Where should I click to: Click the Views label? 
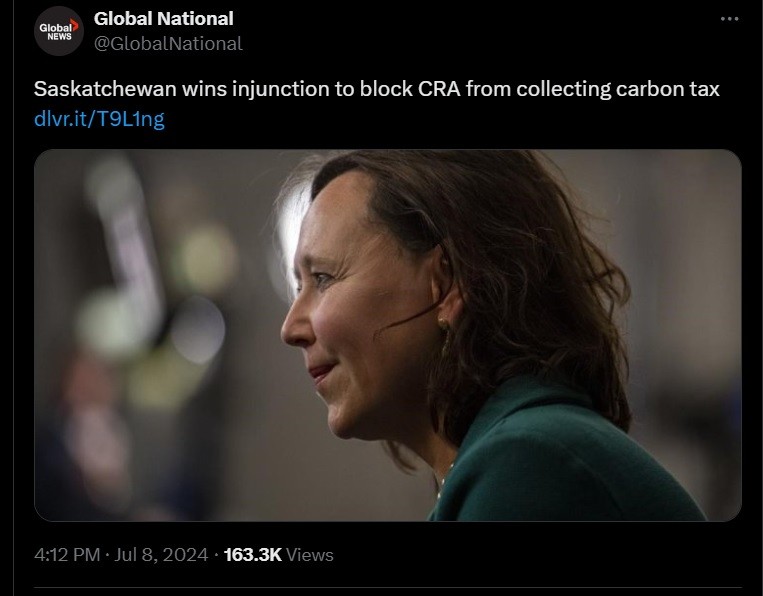point(310,554)
